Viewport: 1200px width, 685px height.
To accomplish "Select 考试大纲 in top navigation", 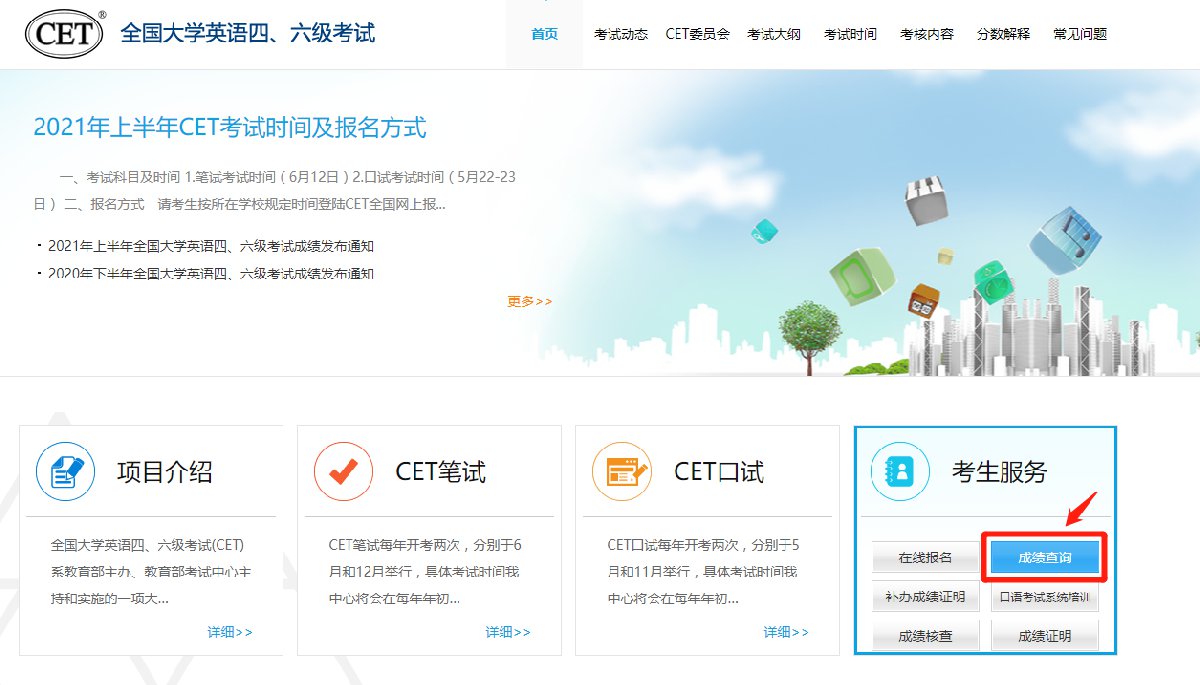I will pyautogui.click(x=773, y=34).
